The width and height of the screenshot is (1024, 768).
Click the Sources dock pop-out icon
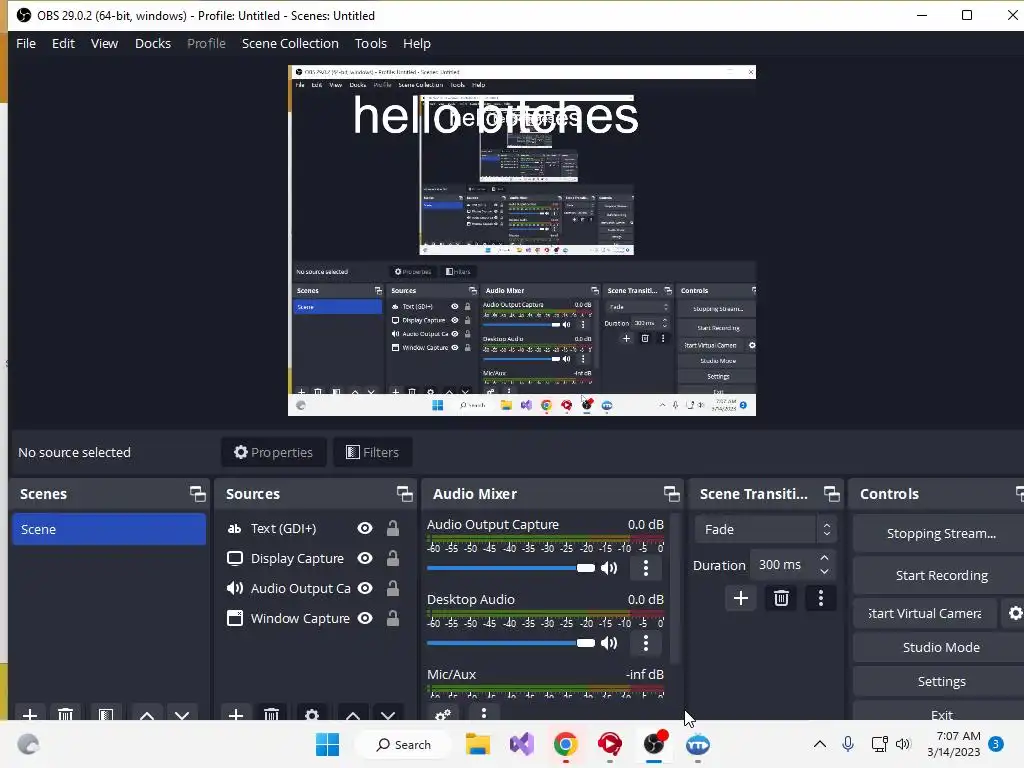(x=404, y=494)
